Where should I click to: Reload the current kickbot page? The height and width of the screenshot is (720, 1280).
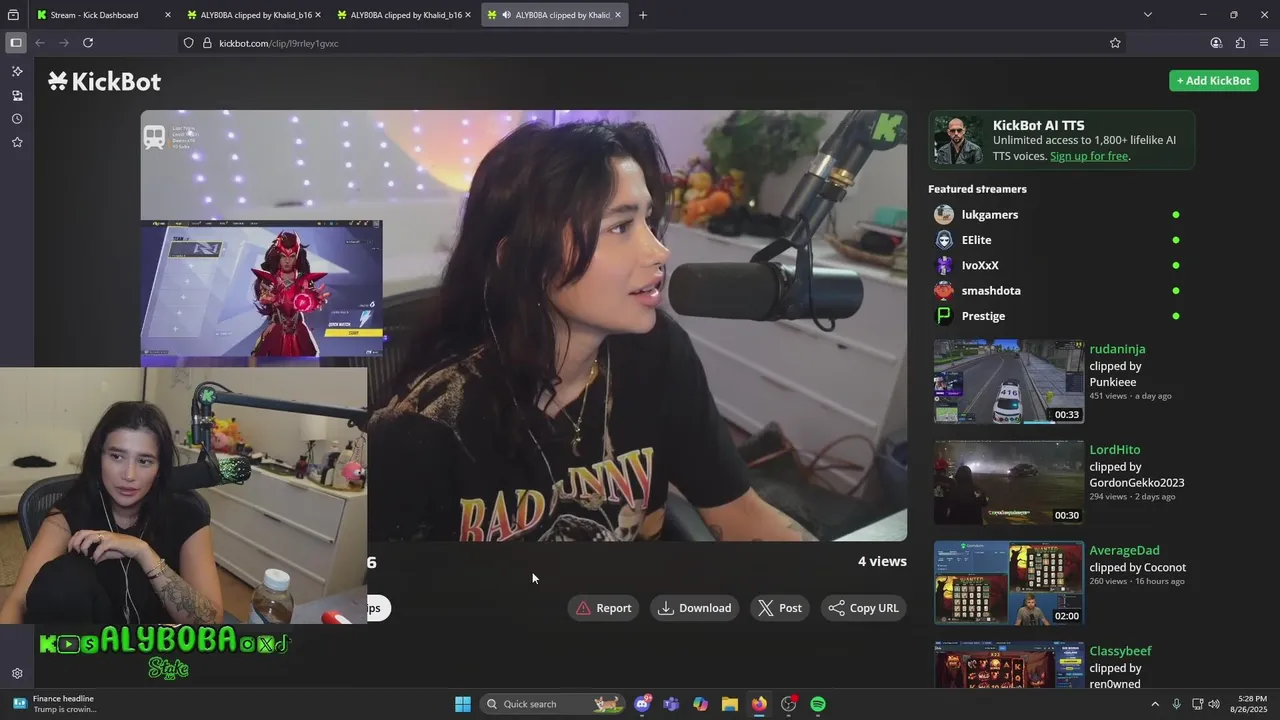coord(88,43)
